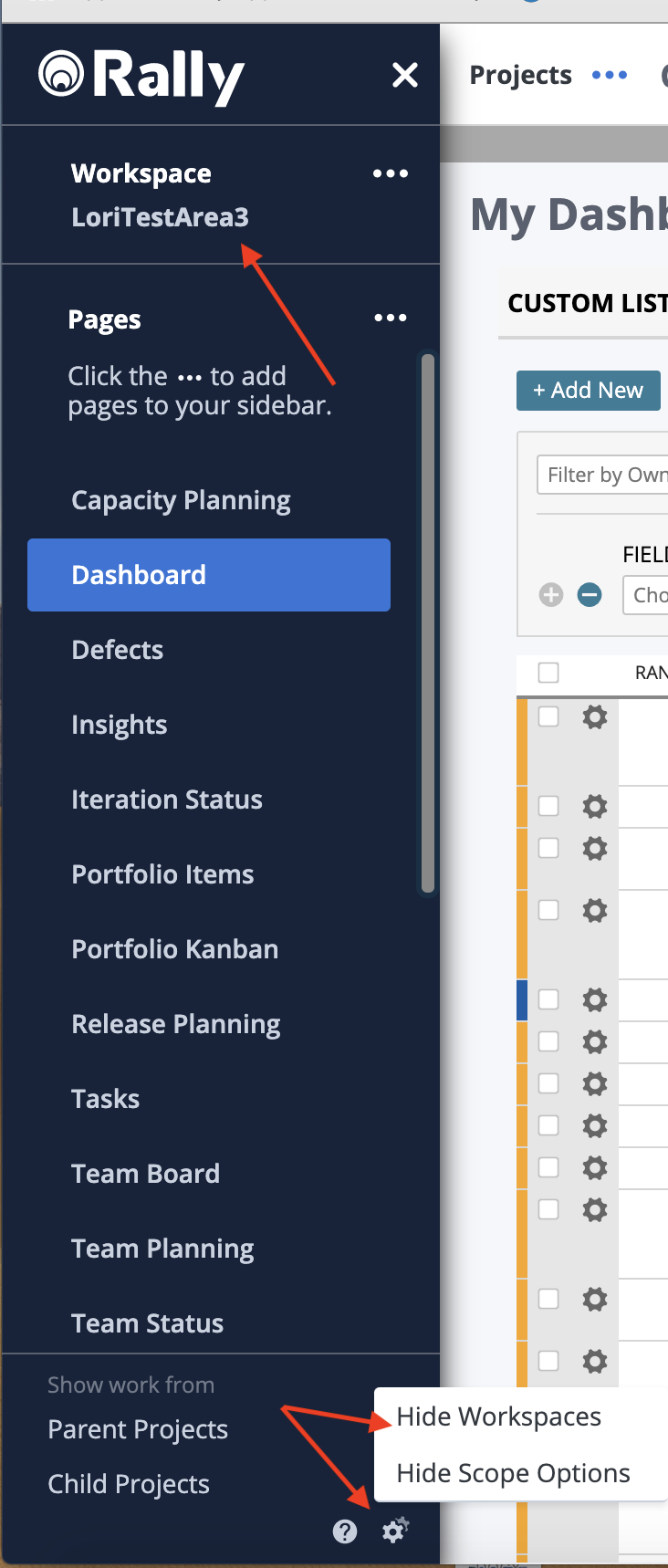The height and width of the screenshot is (1568, 668).
Task: Open the Projects three-dot menu
Action: (610, 75)
